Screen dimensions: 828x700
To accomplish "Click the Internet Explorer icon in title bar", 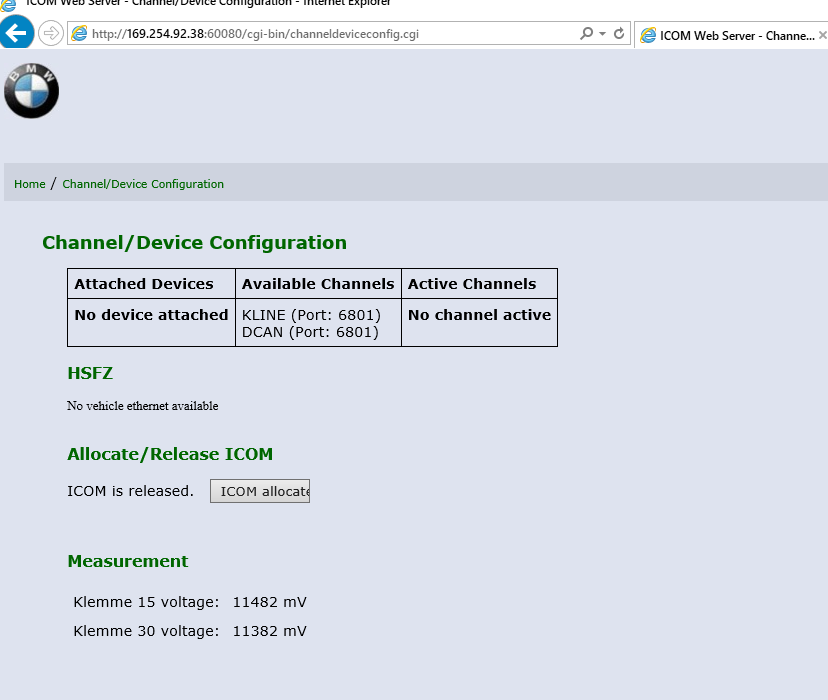I will (8, 4).
